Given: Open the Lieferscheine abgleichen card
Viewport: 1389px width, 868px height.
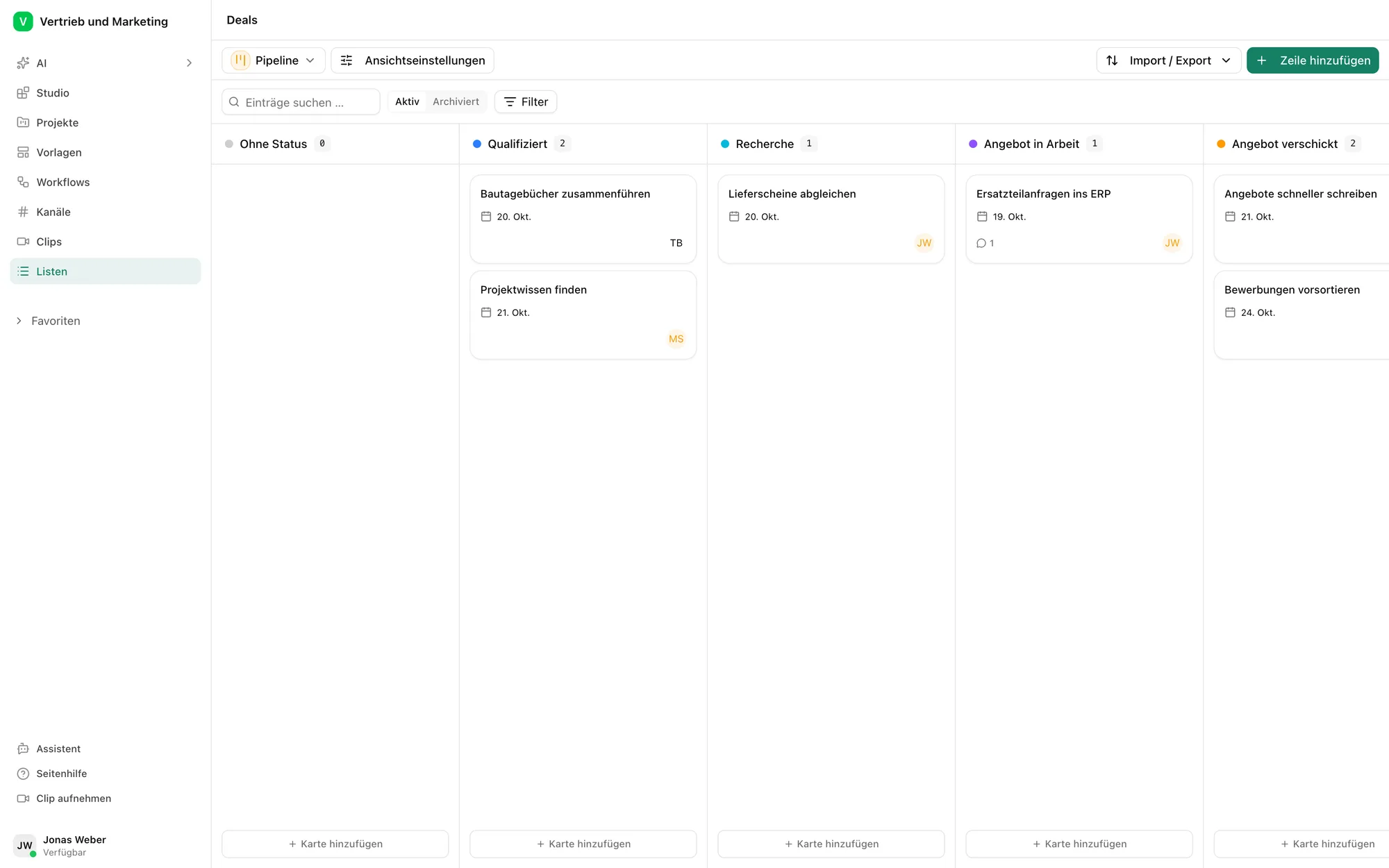Looking at the screenshot, I should 831,219.
